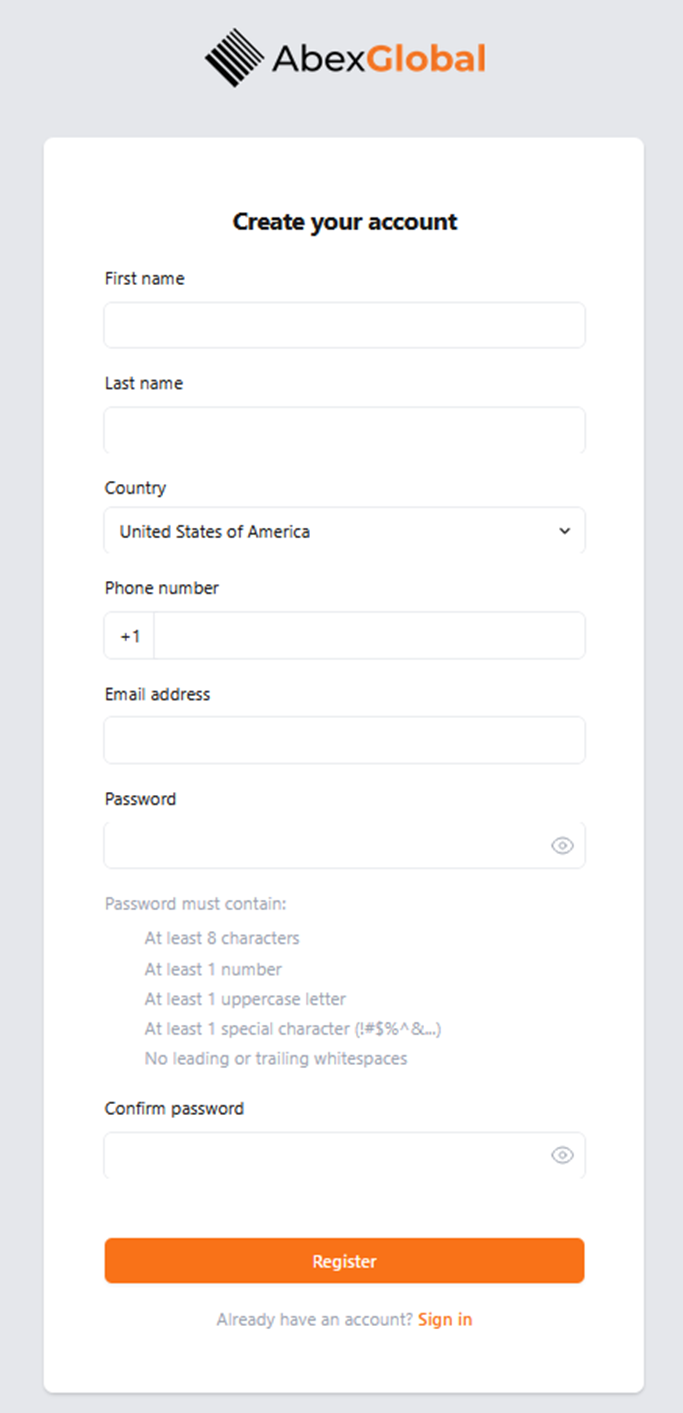Click into the Phone number input
683x1413 pixels.
368,636
